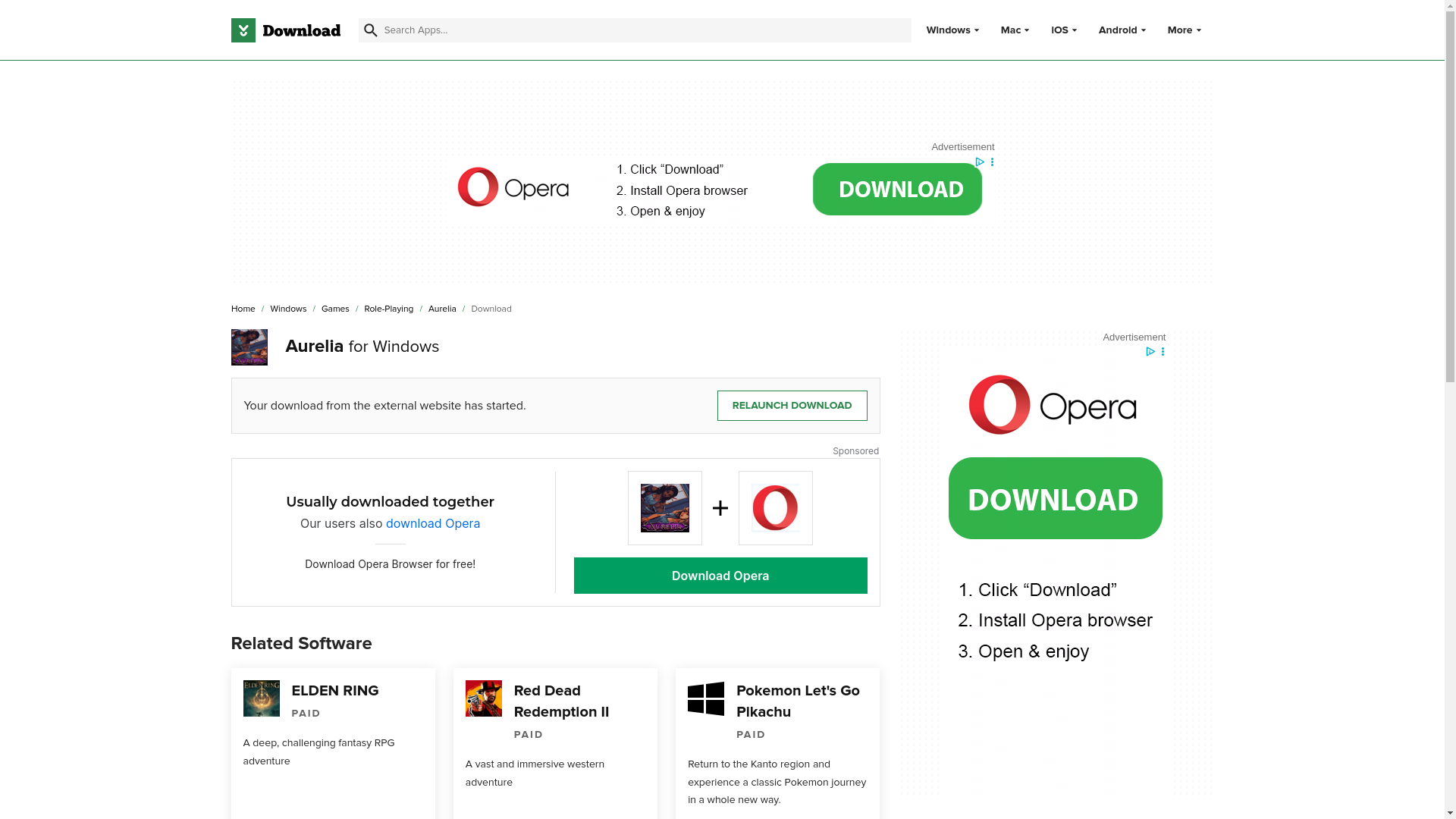The width and height of the screenshot is (1456, 819).
Task: Open Pokemon Let's Go Pikachu title
Action: point(798,701)
